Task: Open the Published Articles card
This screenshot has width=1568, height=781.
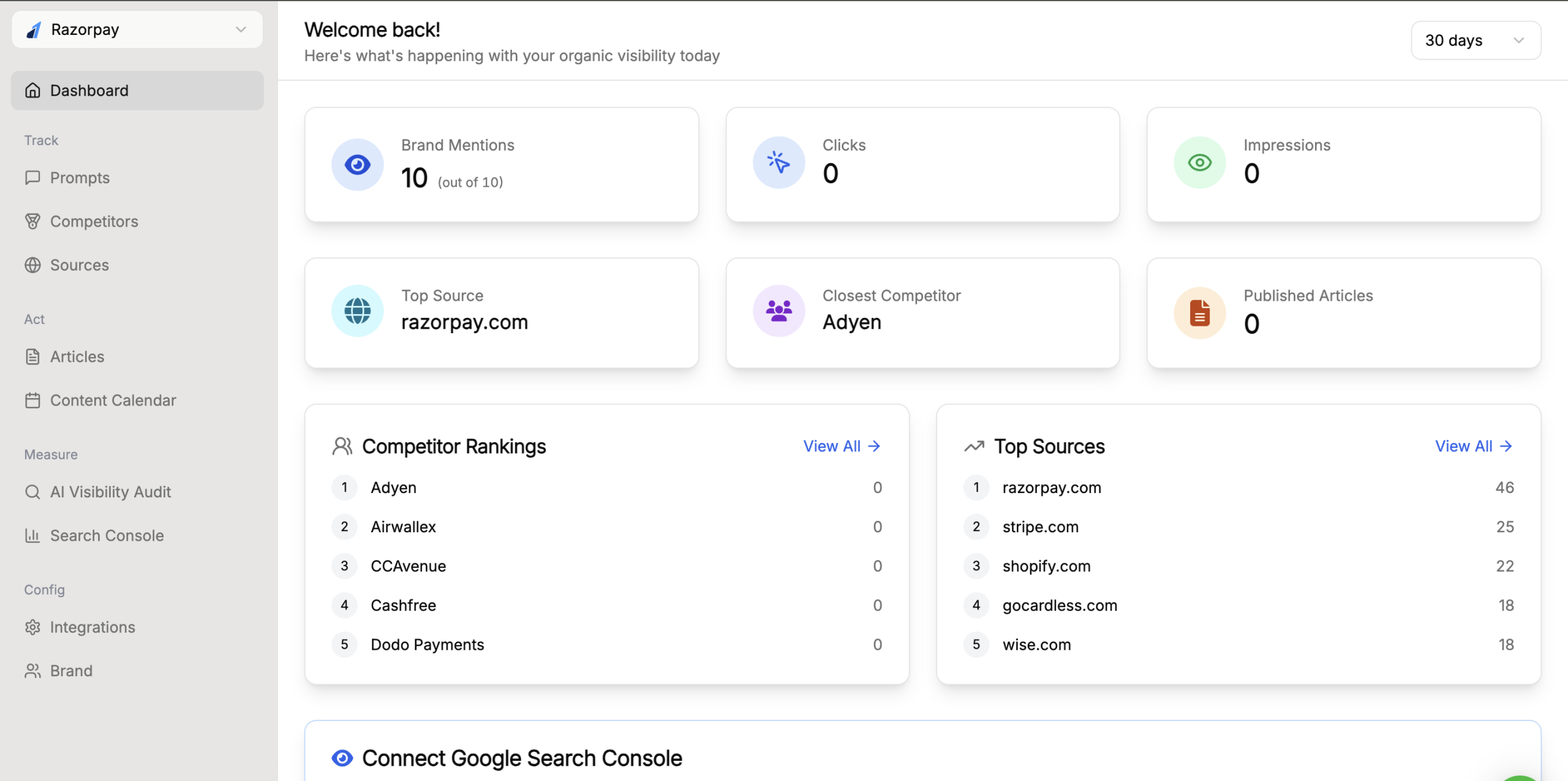Action: (x=1344, y=313)
